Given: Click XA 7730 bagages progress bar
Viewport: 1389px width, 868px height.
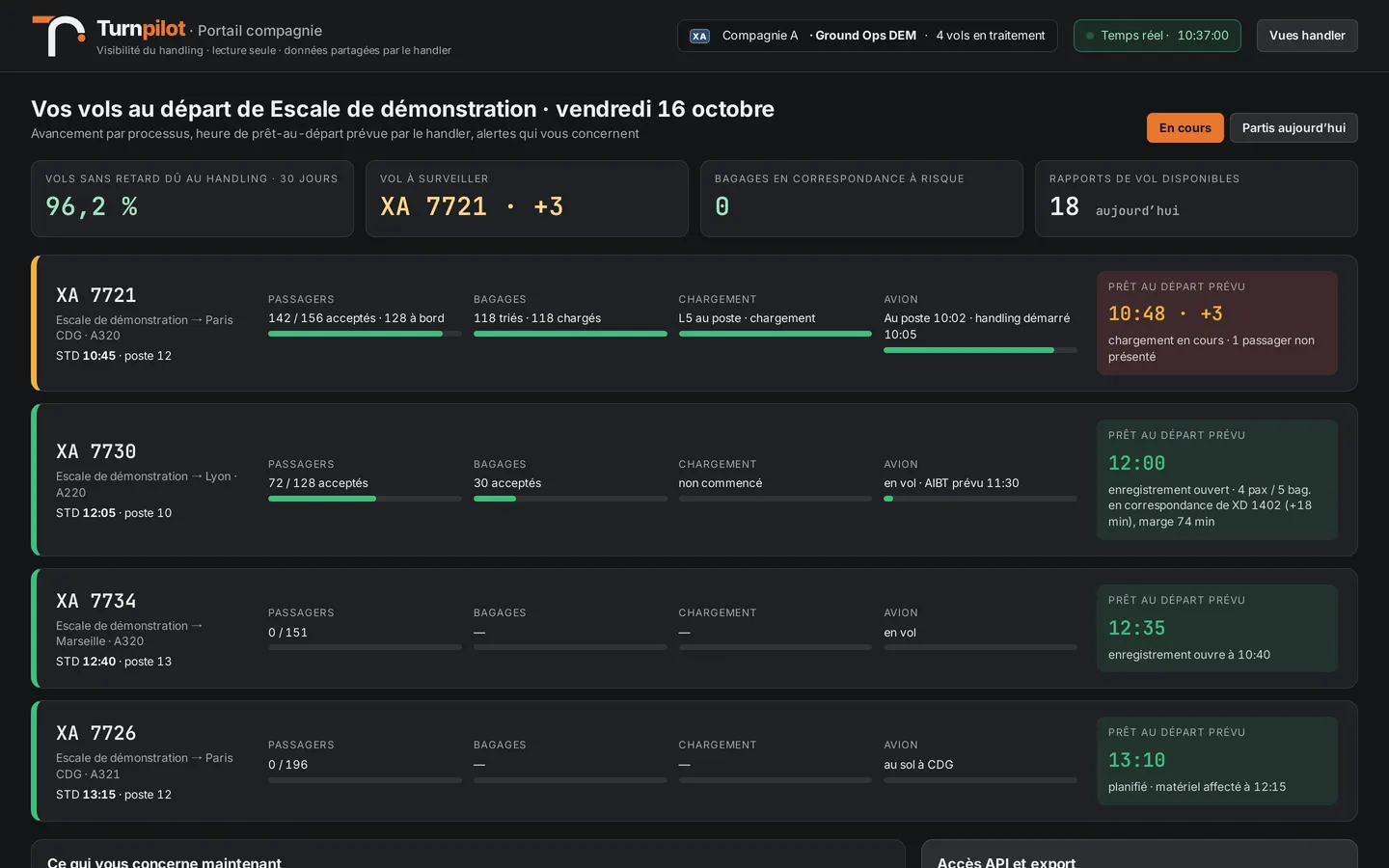Looking at the screenshot, I should pyautogui.click(x=570, y=499).
